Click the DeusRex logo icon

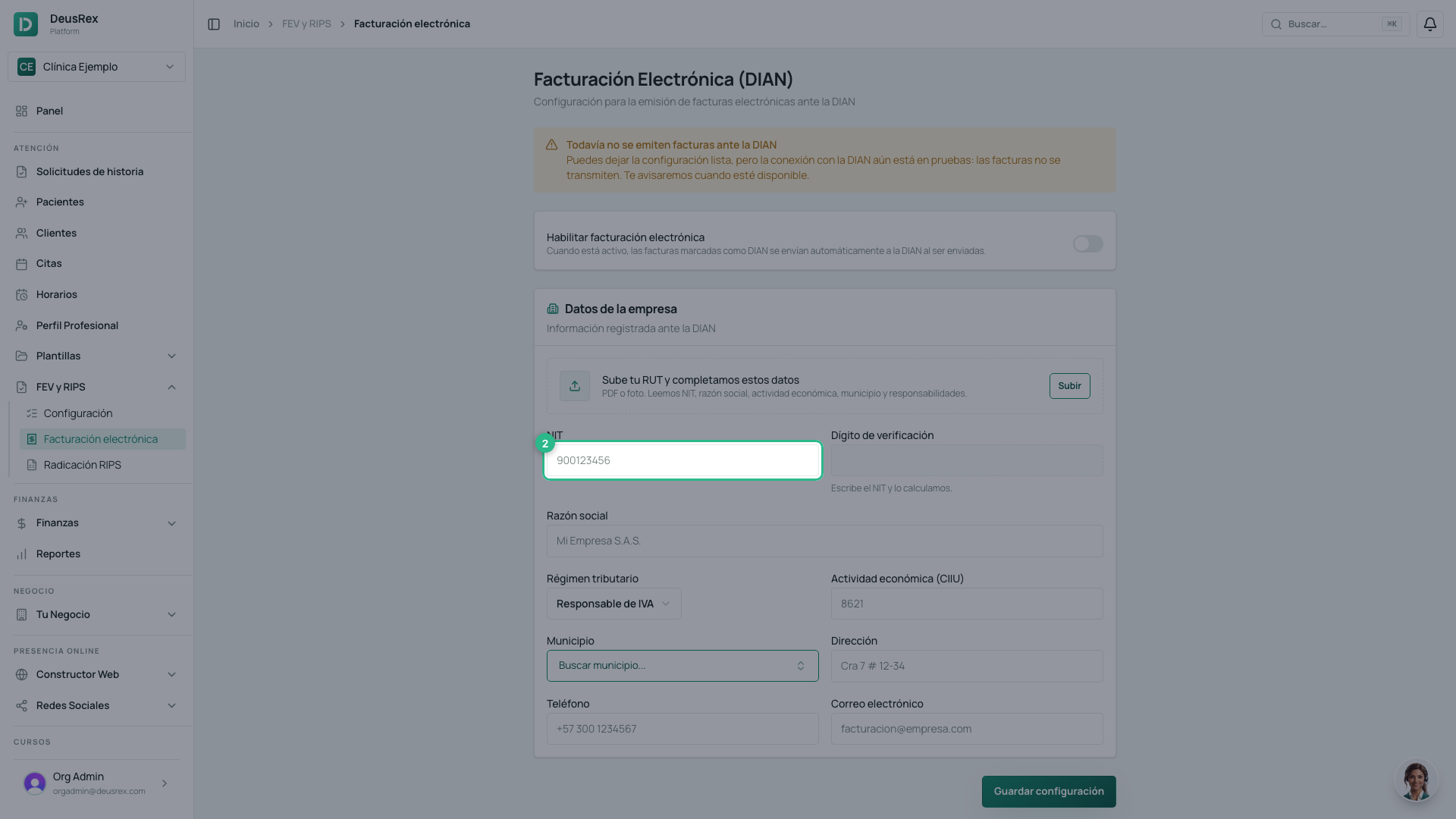point(26,24)
